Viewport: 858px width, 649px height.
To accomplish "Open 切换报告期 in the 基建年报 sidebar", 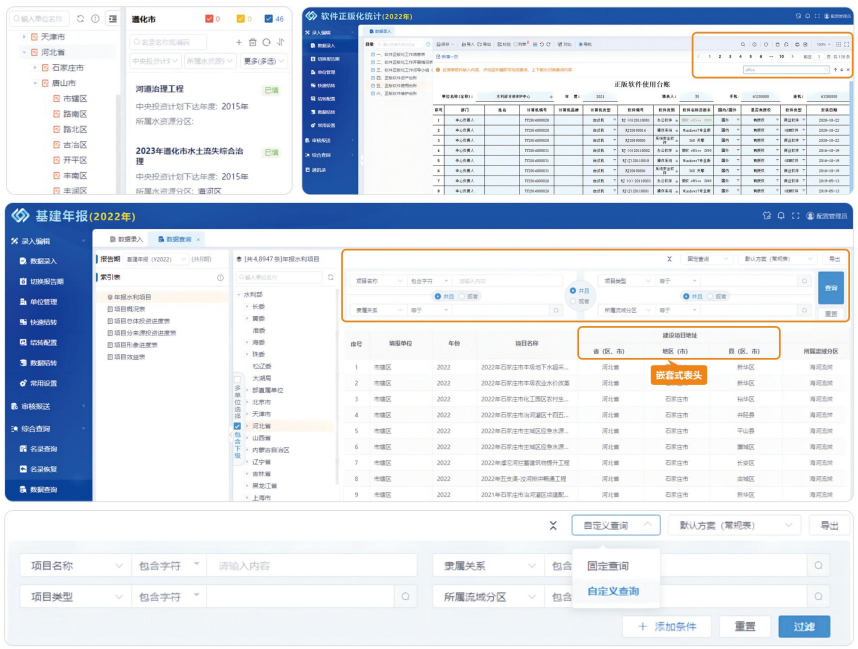I will point(45,281).
